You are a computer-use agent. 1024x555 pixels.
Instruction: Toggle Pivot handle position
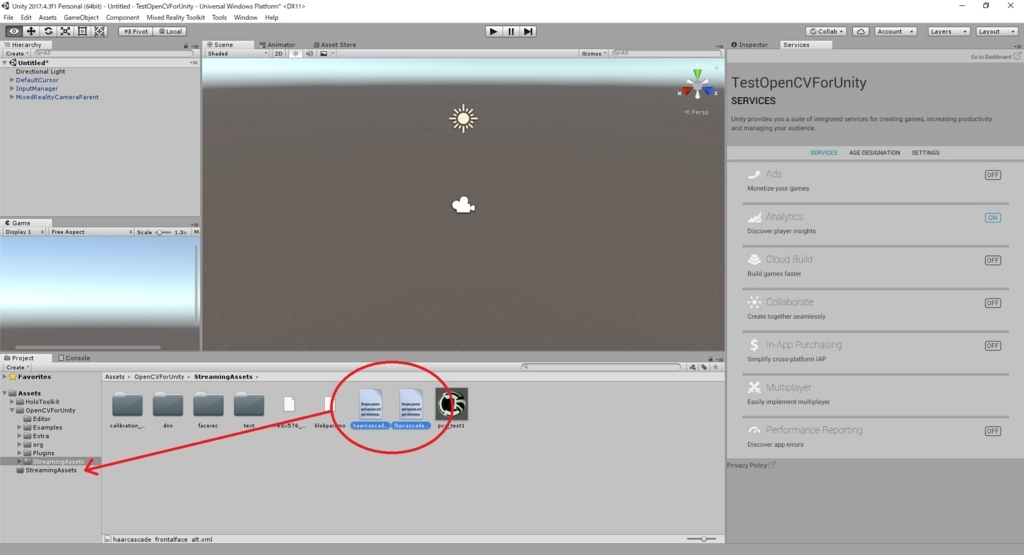(136, 31)
